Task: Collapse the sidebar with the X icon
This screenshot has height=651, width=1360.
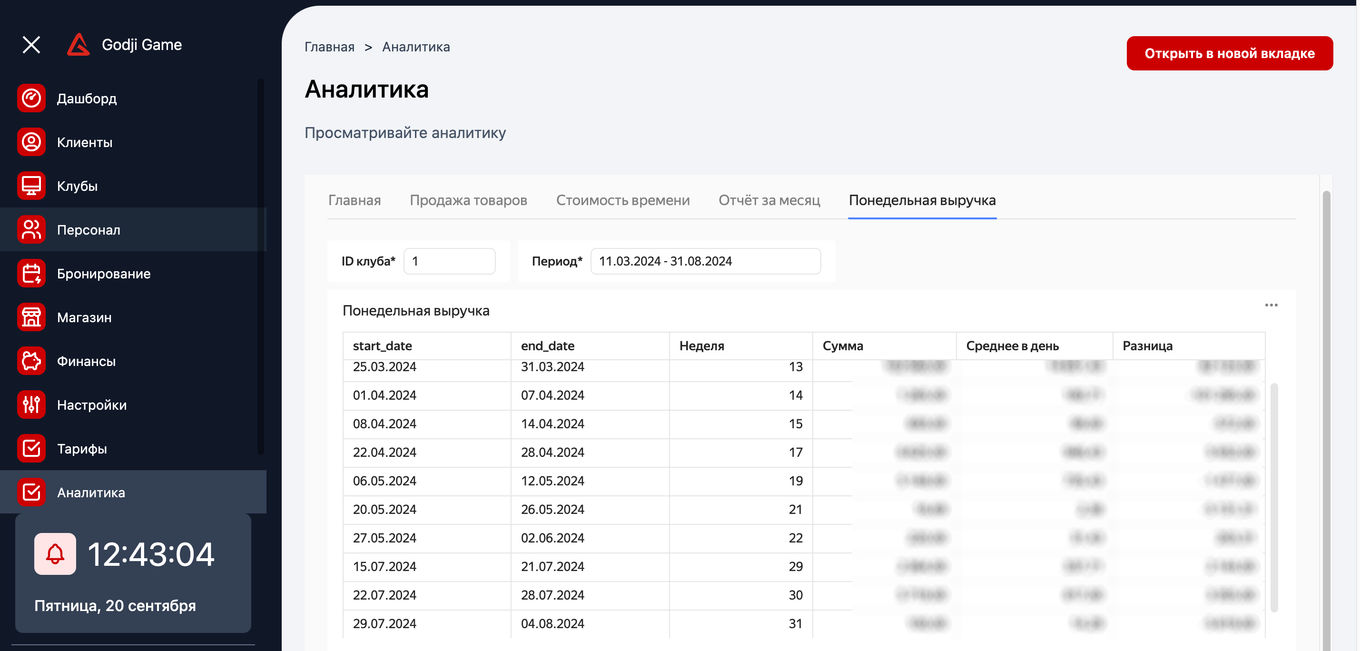Action: (30, 44)
